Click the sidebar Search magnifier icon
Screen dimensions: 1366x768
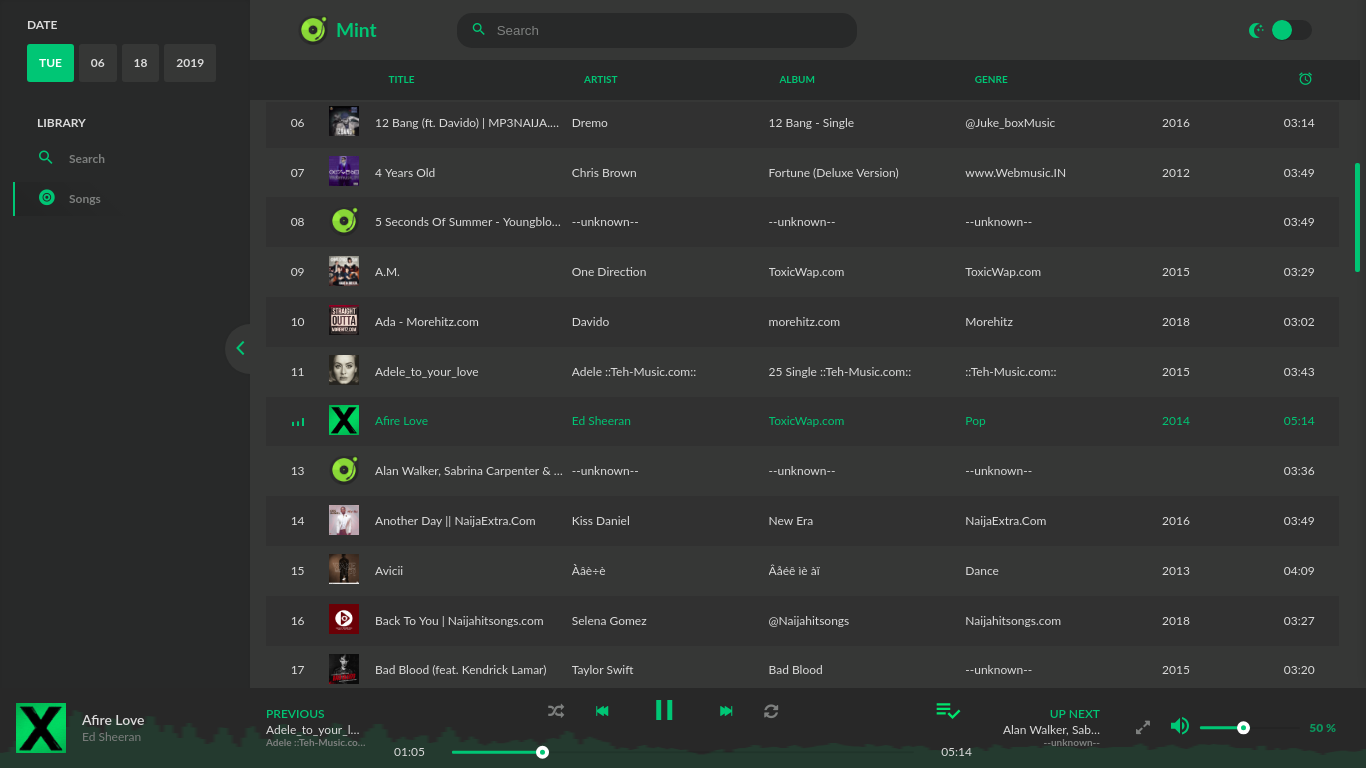46,158
